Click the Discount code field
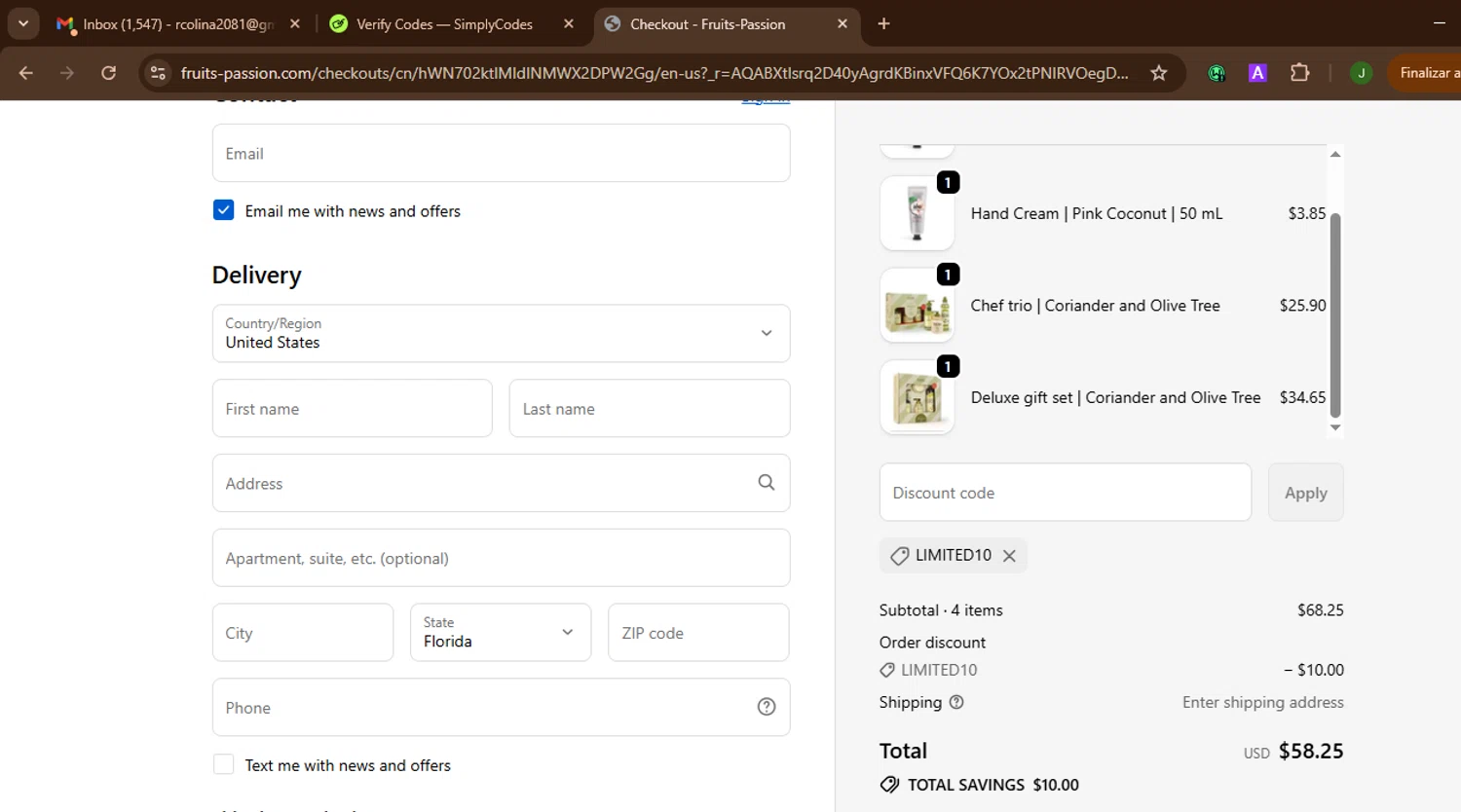The image size is (1461, 812). coord(1066,493)
